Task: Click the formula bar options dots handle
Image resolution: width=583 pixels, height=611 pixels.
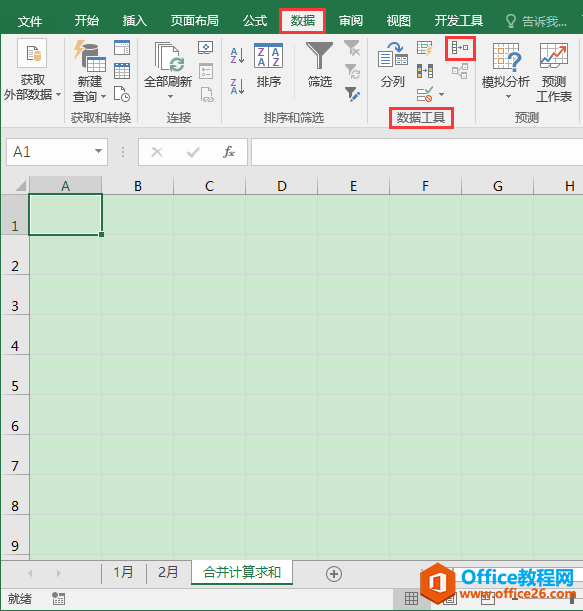Action: [x=123, y=152]
